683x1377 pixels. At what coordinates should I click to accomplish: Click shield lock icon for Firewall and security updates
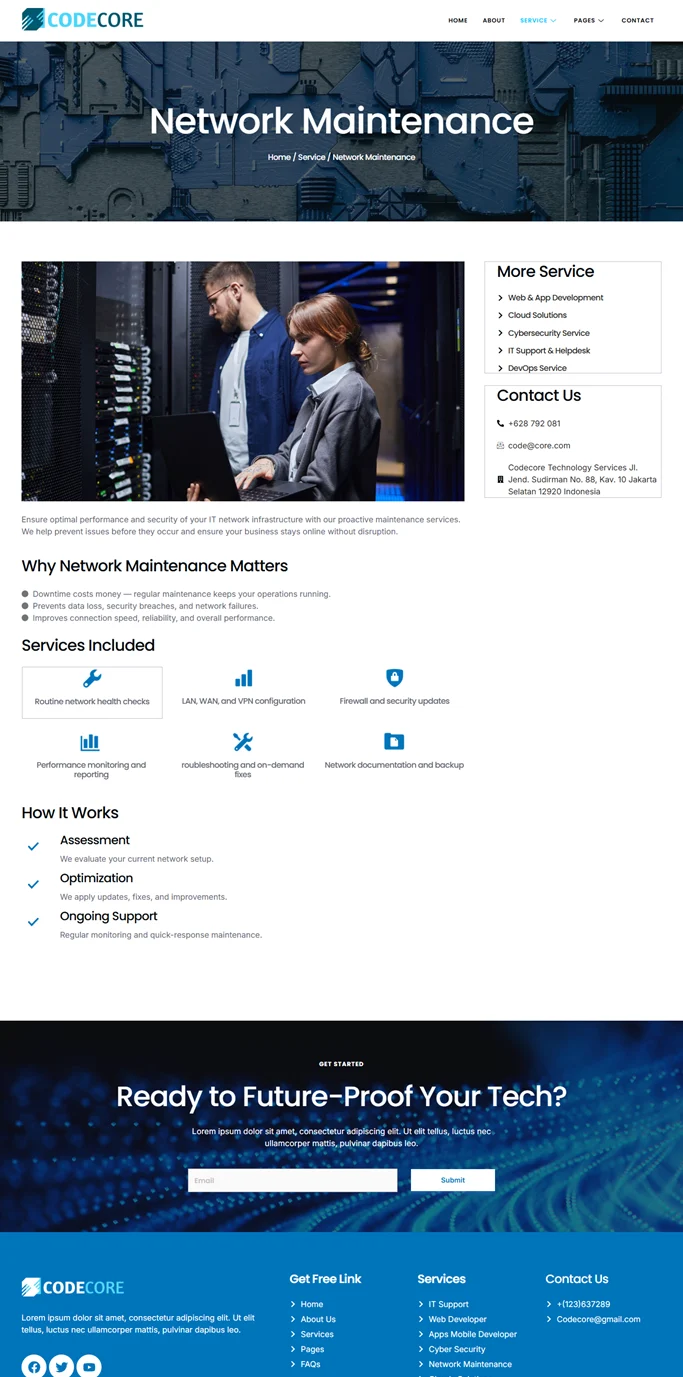[x=394, y=678]
